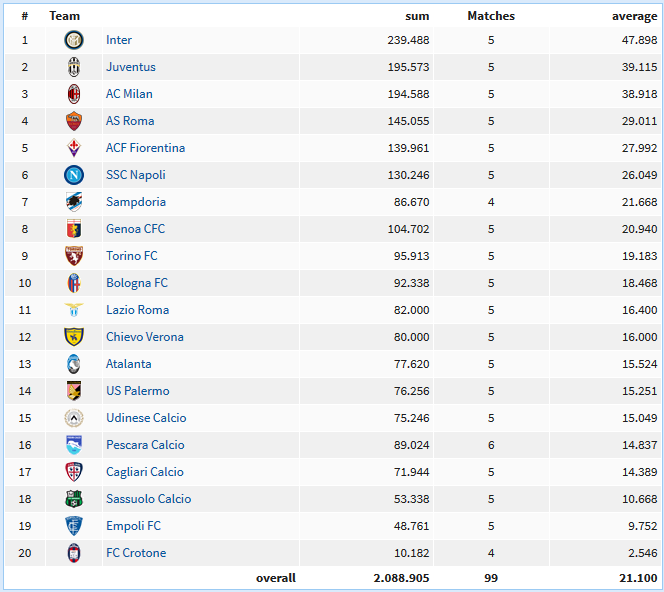Open the Pescara Calcio team link
Viewport: 664px width, 592px height.
pos(145,445)
